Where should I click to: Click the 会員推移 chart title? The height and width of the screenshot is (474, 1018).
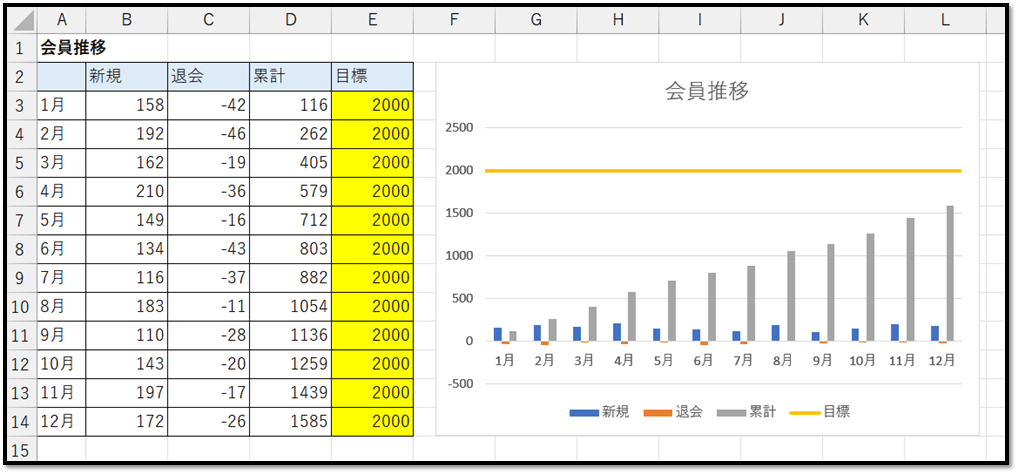[707, 91]
